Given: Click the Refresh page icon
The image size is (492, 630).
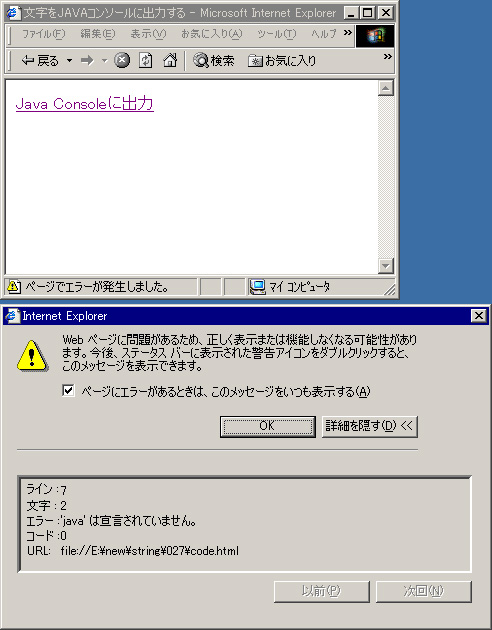Looking at the screenshot, I should coord(145,60).
